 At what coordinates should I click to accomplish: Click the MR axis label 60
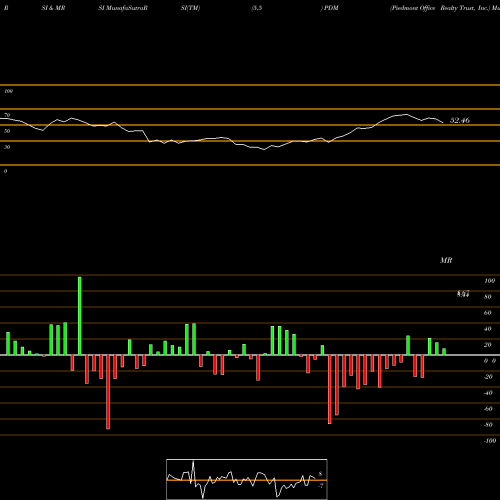(x=488, y=313)
